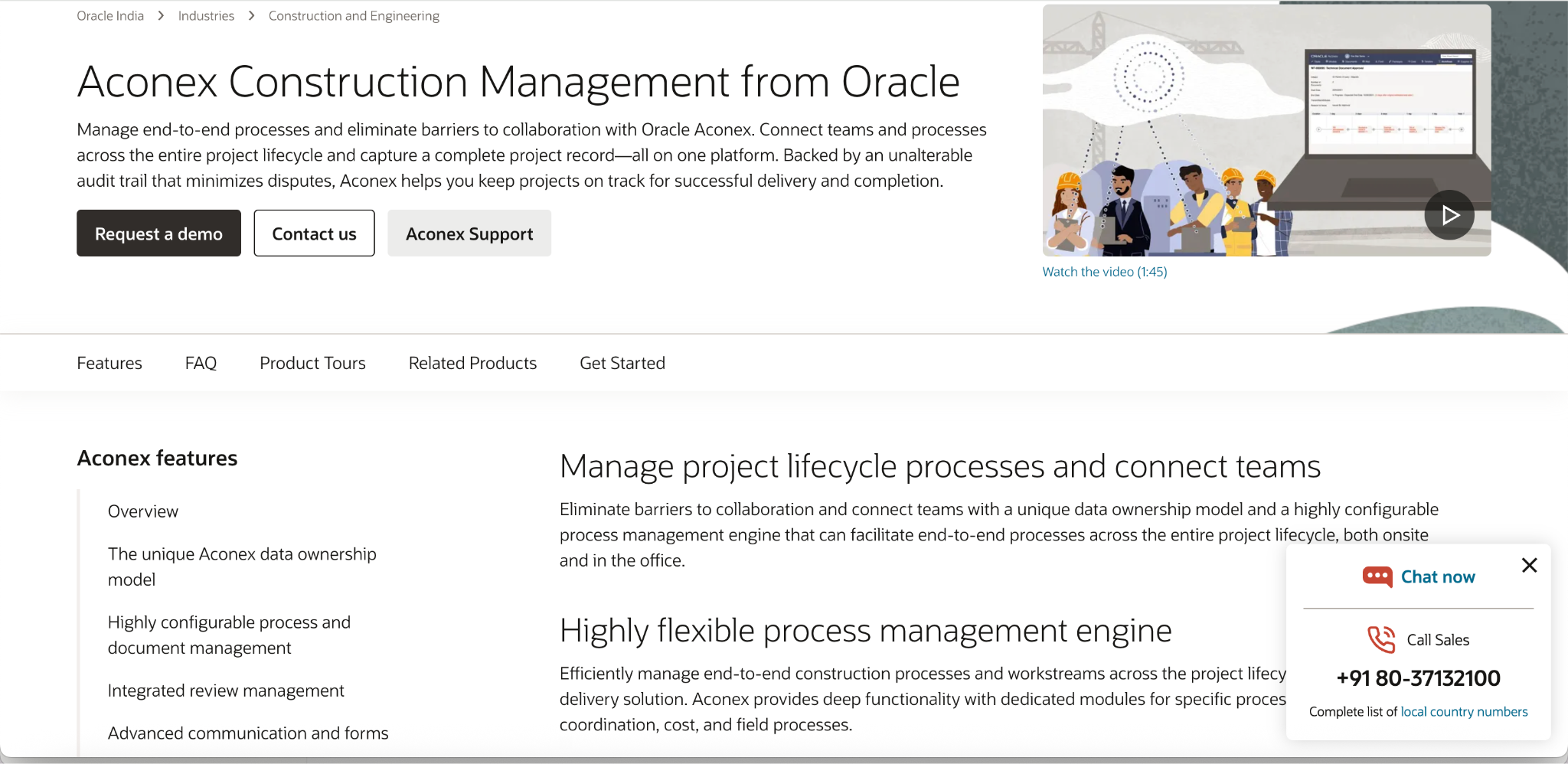Open the Get Started tab
The height and width of the screenshot is (764, 1568).
coord(622,363)
